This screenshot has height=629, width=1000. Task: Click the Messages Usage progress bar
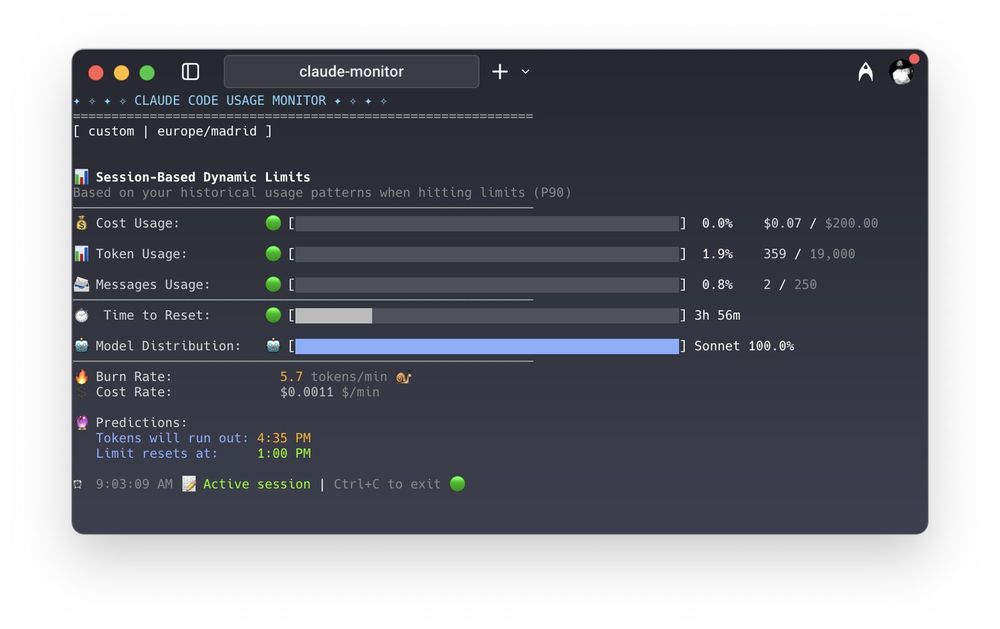pos(487,285)
